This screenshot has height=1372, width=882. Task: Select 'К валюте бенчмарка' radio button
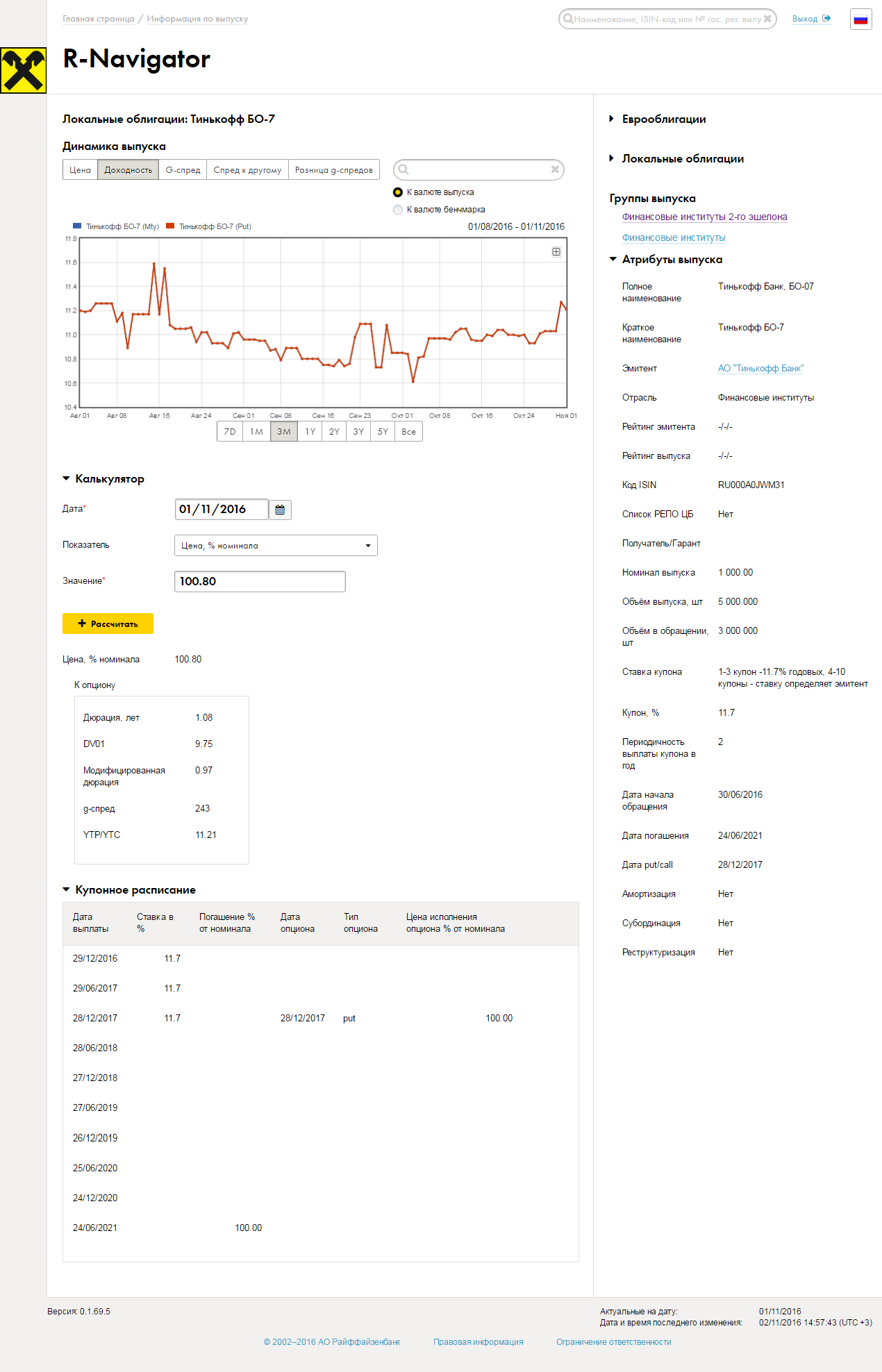398,210
